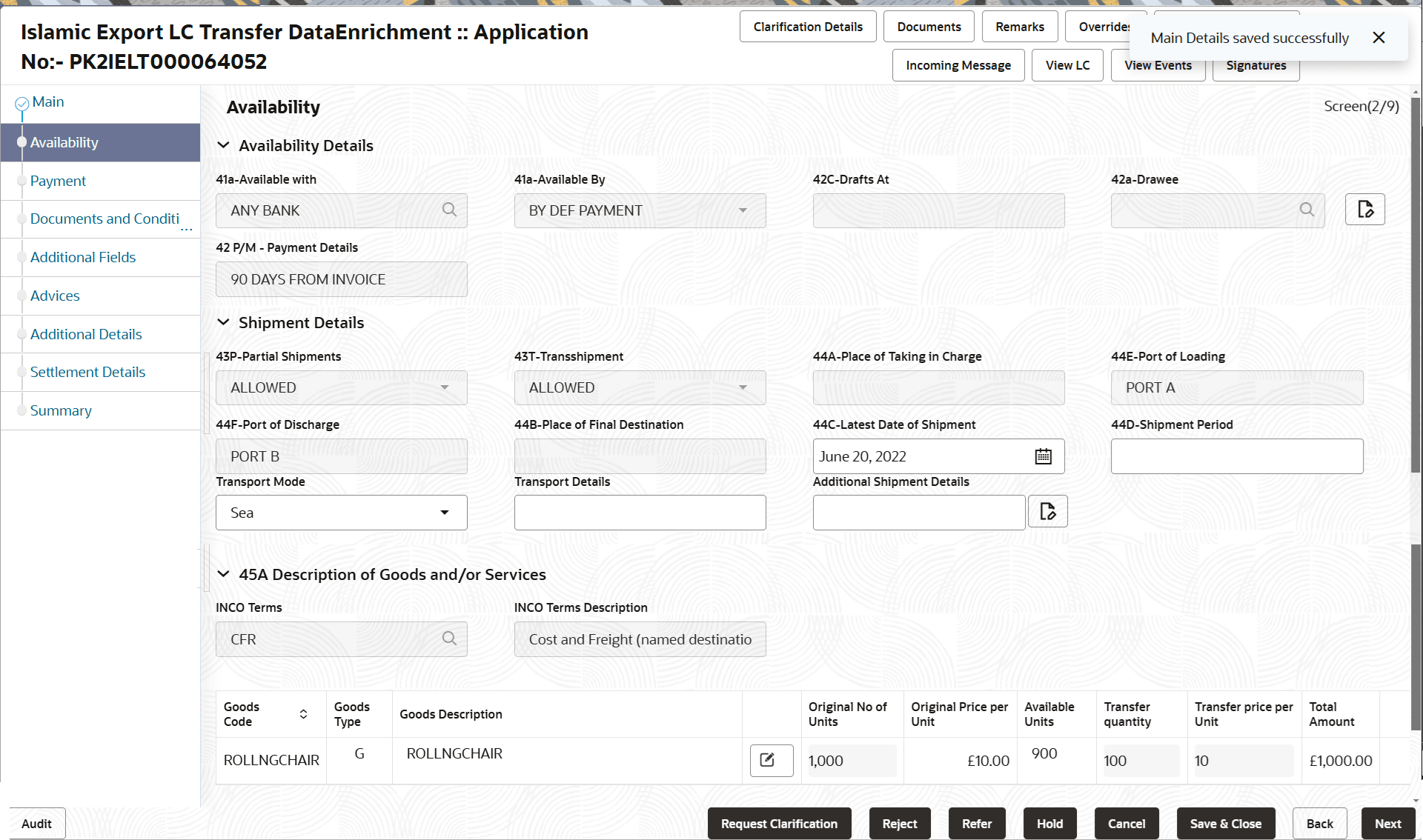Open calendar picker for Latest Date of Shipment
This screenshot has width=1423, height=840.
click(x=1043, y=456)
